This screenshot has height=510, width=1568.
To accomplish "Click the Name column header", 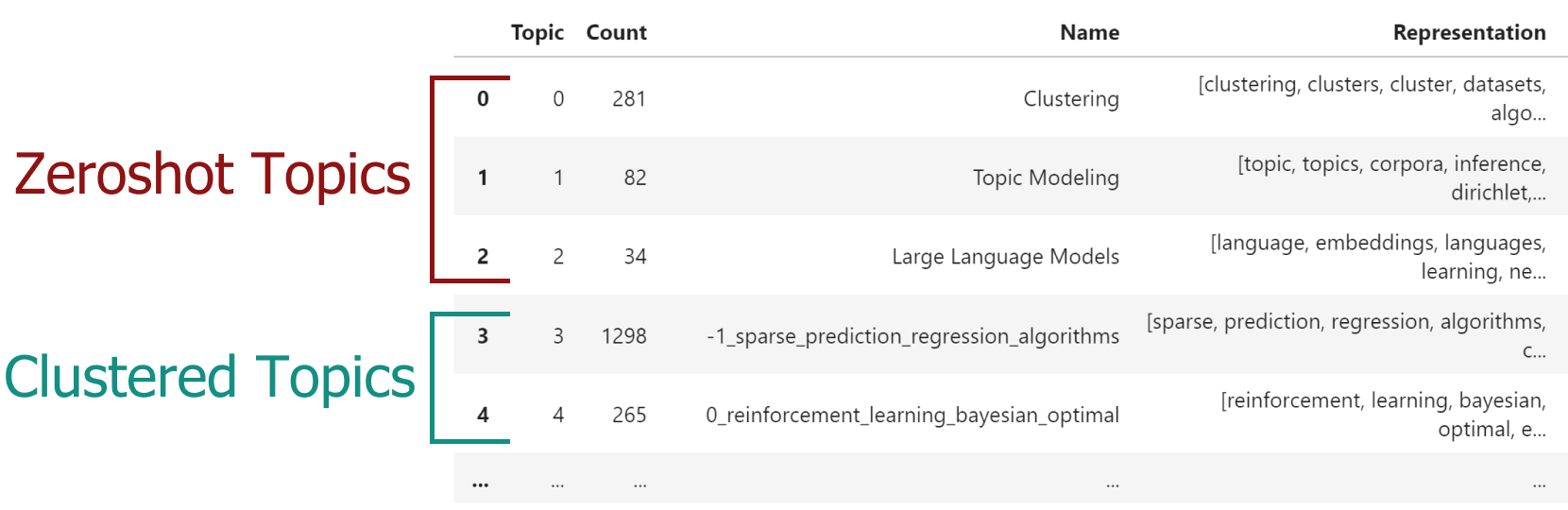I will (x=1089, y=33).
